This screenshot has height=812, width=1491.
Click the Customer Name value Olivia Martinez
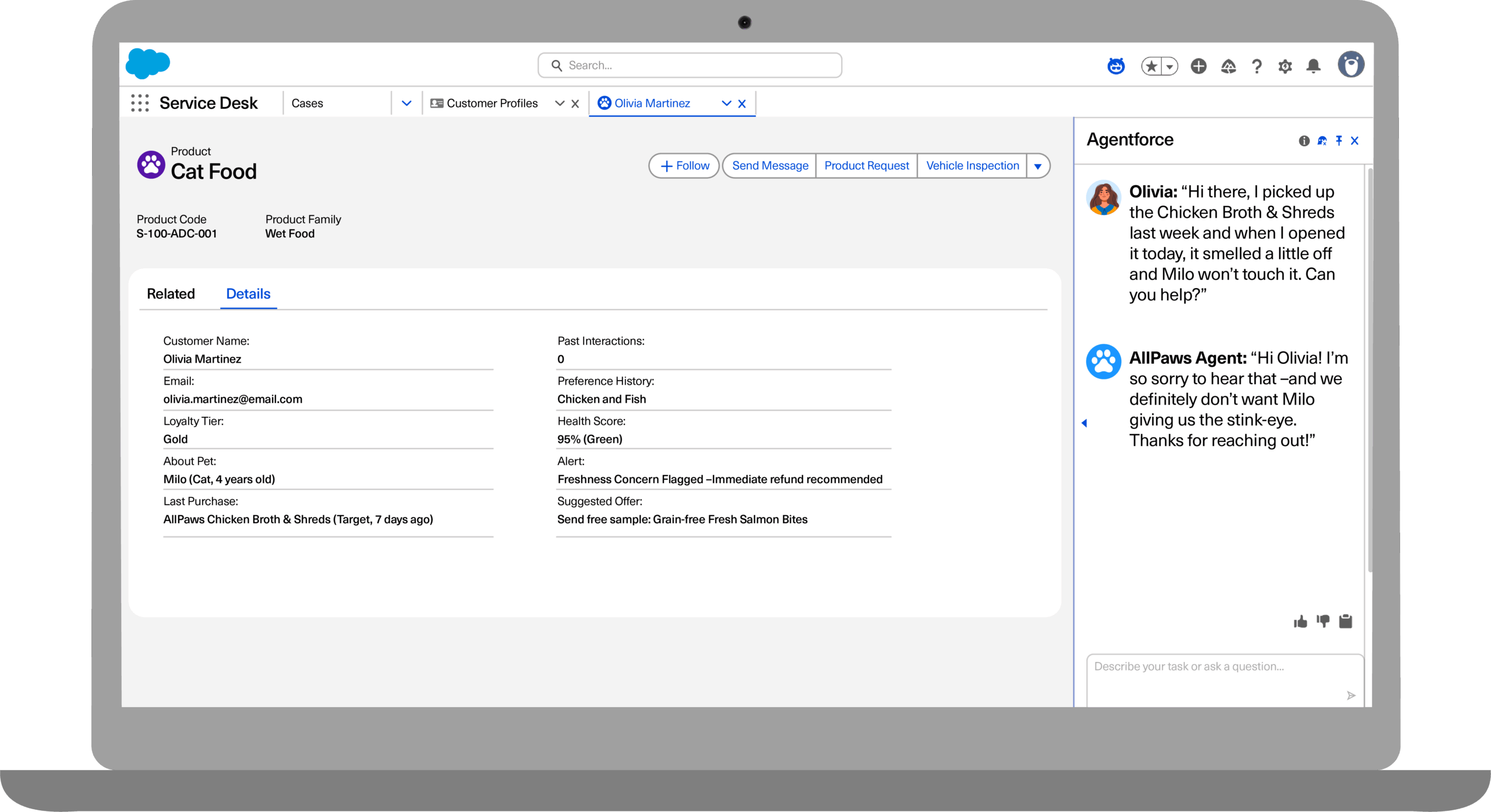pos(202,359)
